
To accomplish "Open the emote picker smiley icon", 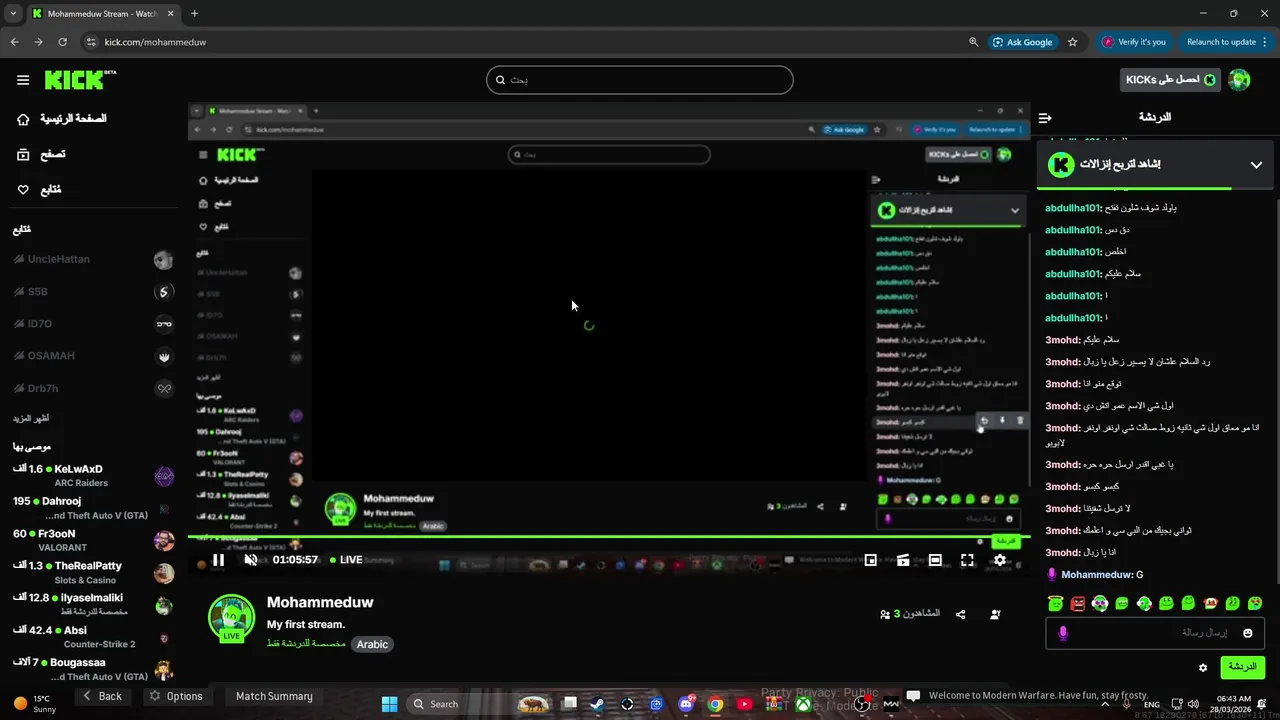I will click(1248, 633).
